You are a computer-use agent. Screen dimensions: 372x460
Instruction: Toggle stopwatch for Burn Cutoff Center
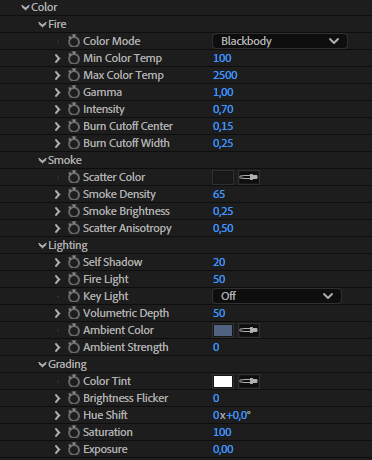pyautogui.click(x=74, y=126)
